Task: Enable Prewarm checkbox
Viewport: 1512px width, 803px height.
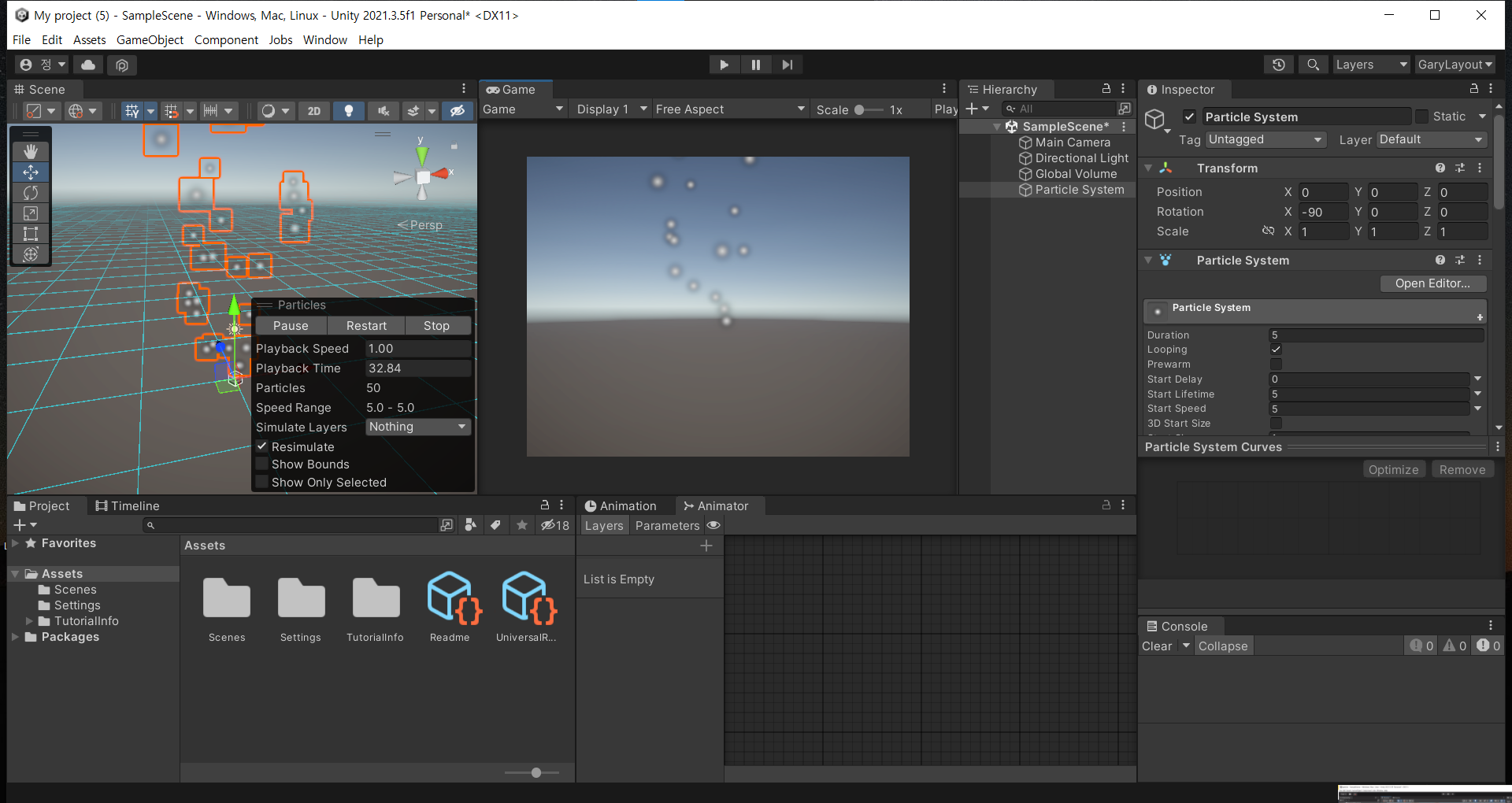Action: tap(1276, 364)
